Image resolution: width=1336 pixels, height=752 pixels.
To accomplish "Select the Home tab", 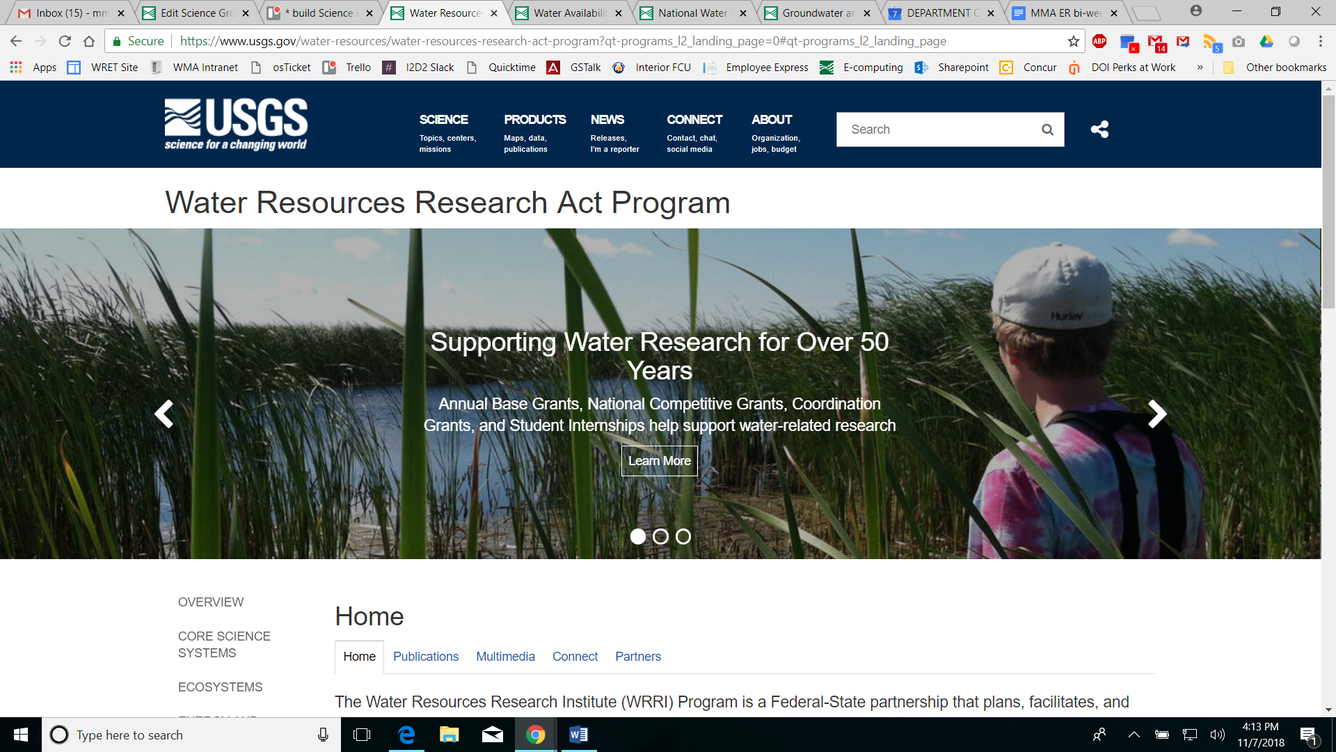I will click(x=359, y=657).
